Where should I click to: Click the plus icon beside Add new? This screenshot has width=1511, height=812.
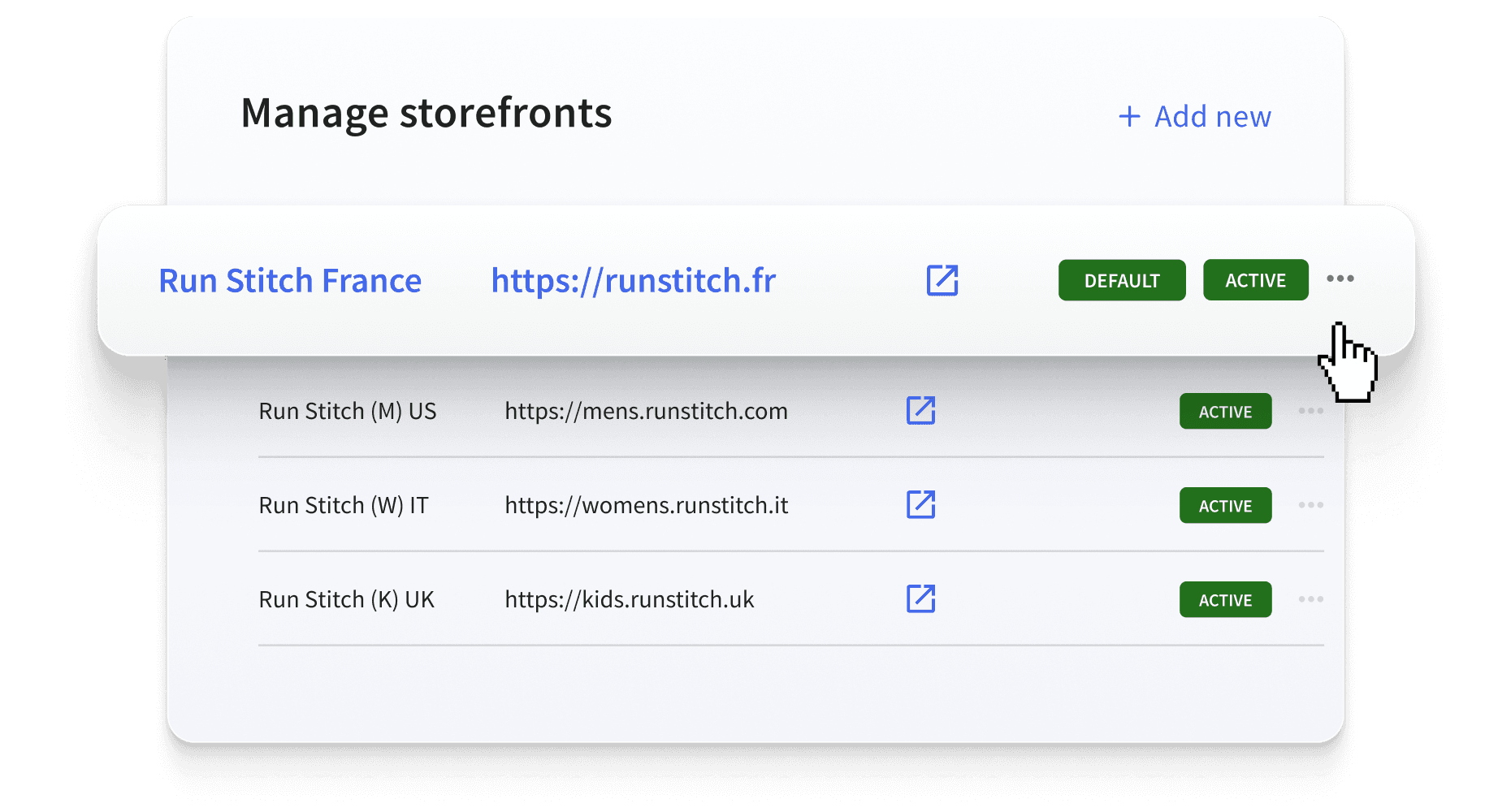(1129, 117)
